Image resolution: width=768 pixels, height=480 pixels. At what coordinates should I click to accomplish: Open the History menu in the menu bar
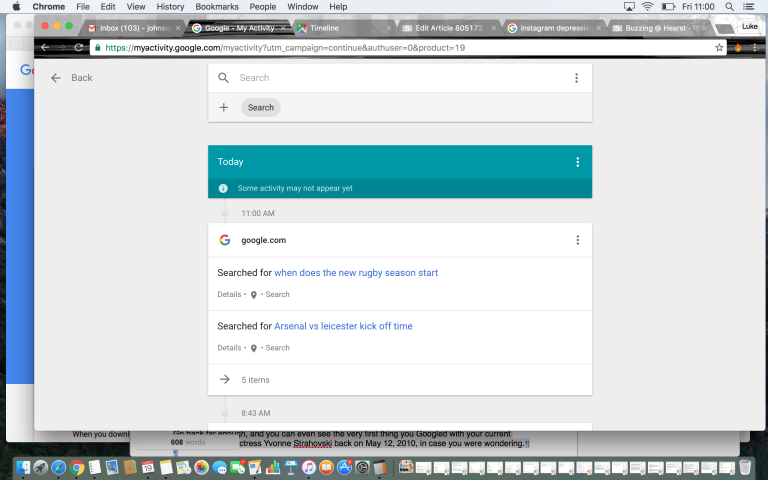(170, 7)
